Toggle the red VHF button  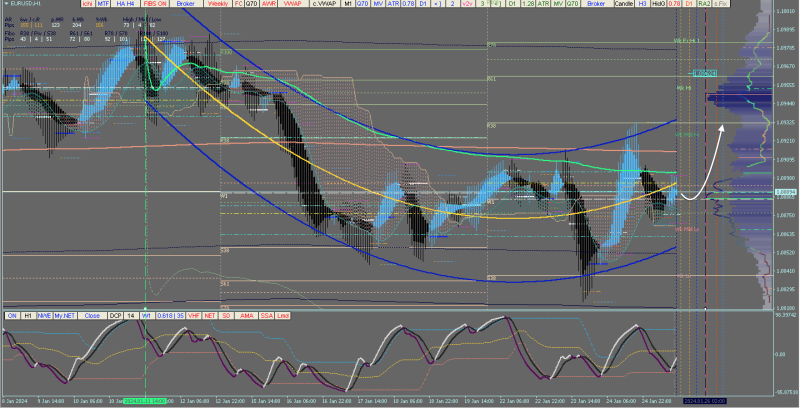(193, 316)
